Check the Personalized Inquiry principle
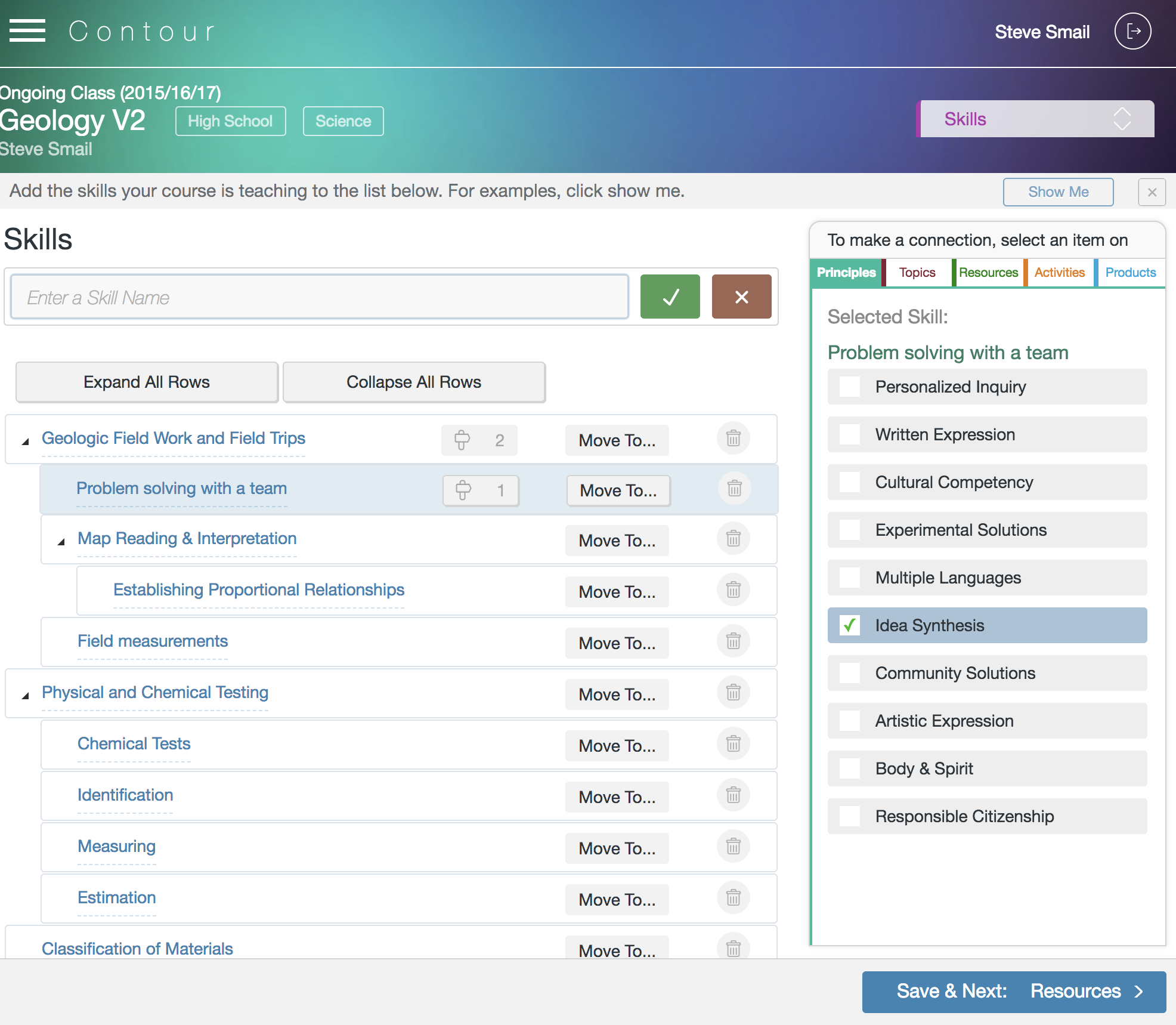Image resolution: width=1176 pixels, height=1025 pixels. click(849, 386)
